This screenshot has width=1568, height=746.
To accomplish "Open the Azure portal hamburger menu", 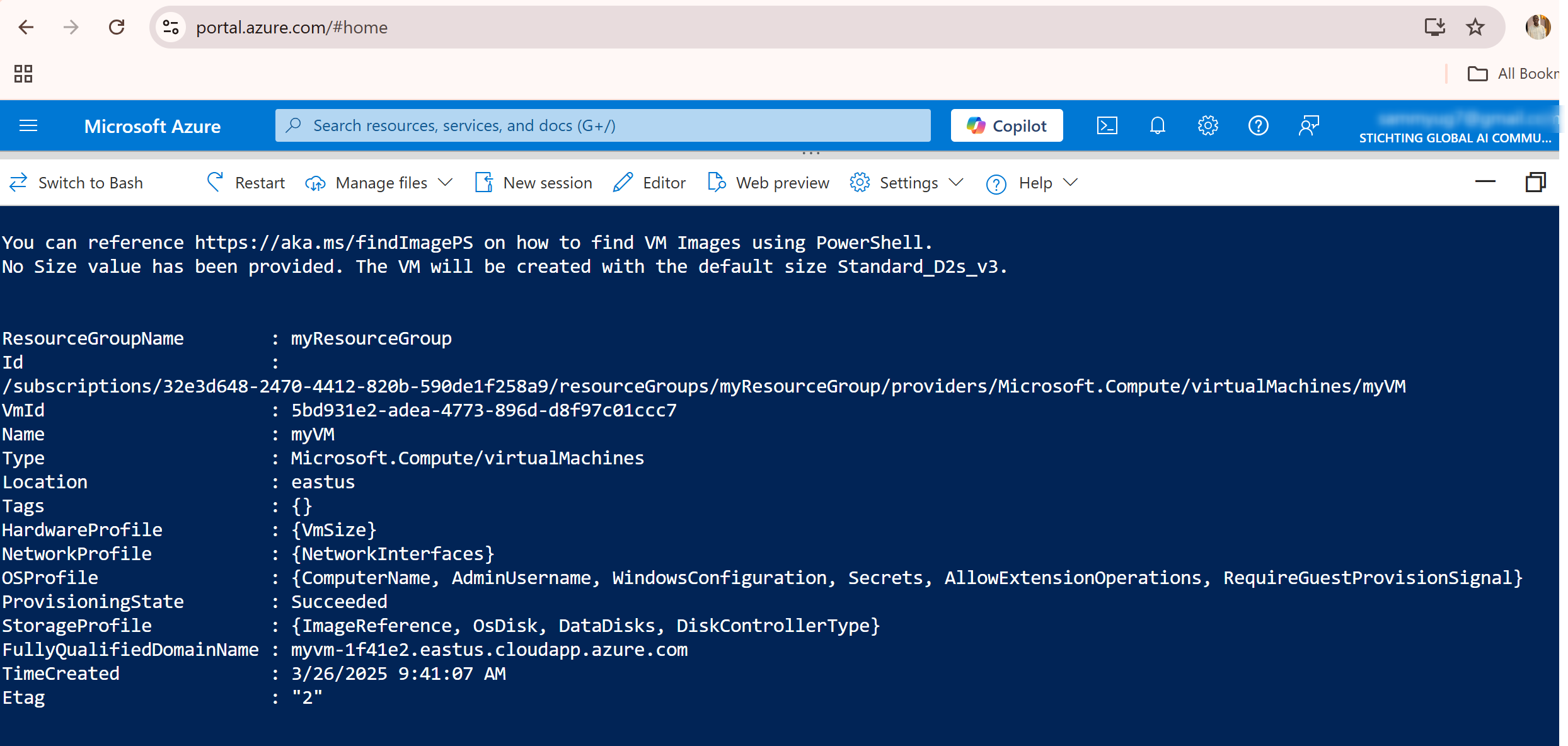I will click(28, 126).
